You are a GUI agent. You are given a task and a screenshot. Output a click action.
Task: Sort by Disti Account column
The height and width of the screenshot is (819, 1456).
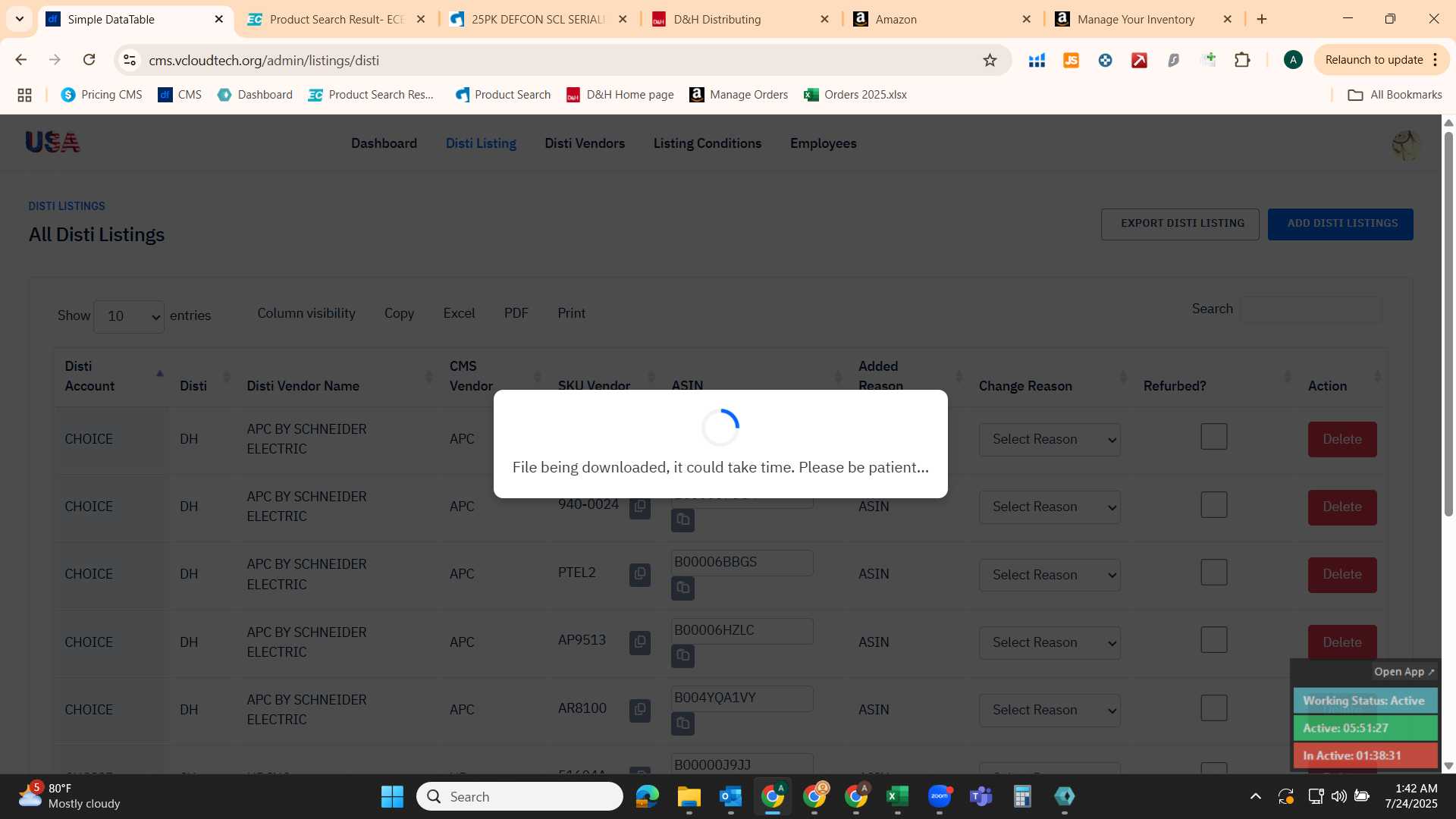[x=112, y=376]
